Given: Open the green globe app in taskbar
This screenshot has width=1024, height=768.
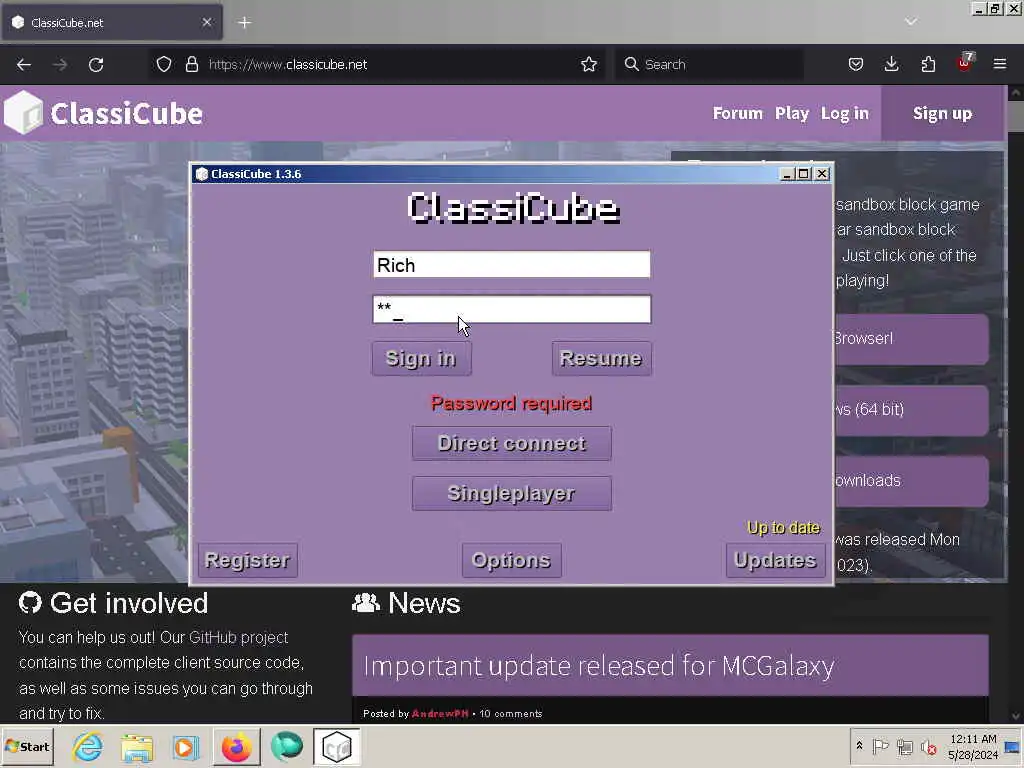Looking at the screenshot, I should point(287,746).
